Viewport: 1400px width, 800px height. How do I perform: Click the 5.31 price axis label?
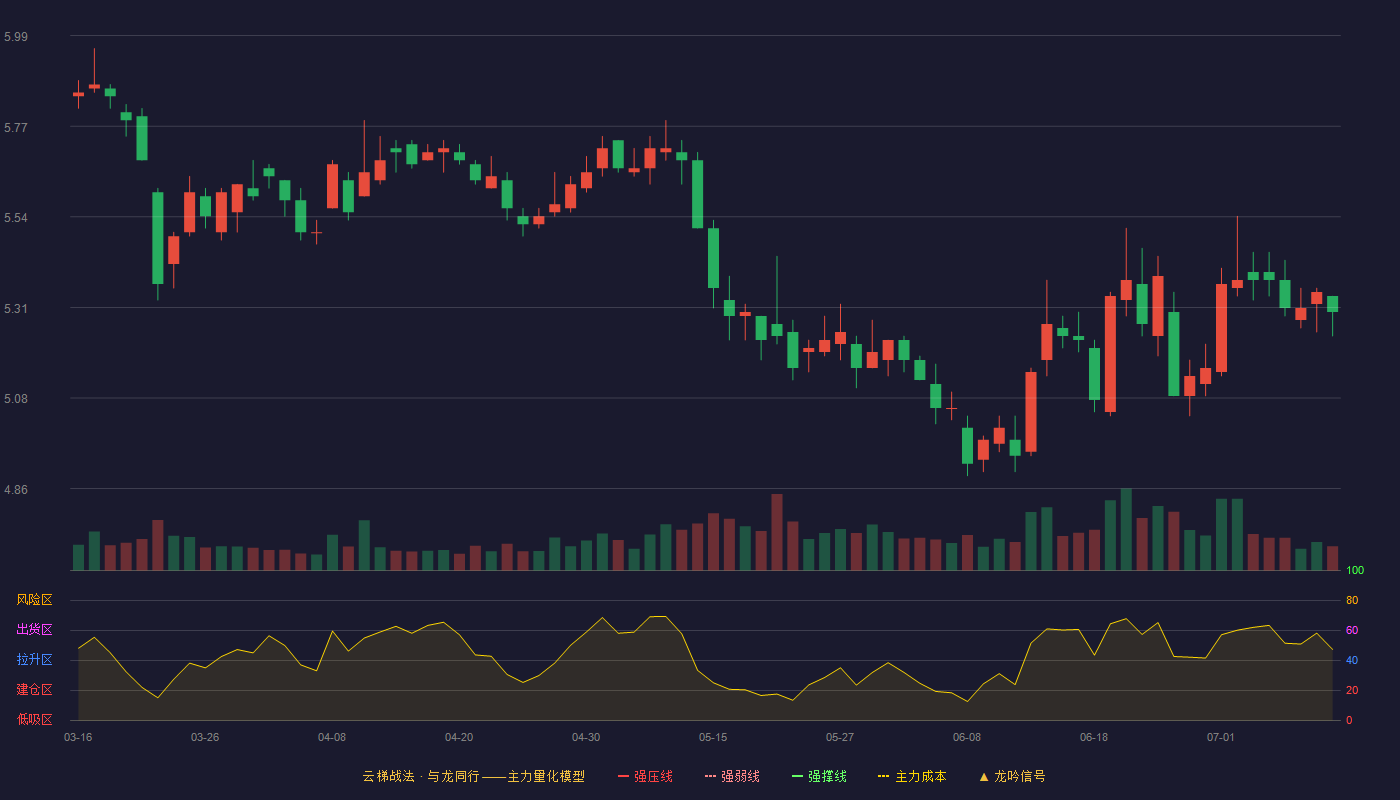click(x=16, y=309)
